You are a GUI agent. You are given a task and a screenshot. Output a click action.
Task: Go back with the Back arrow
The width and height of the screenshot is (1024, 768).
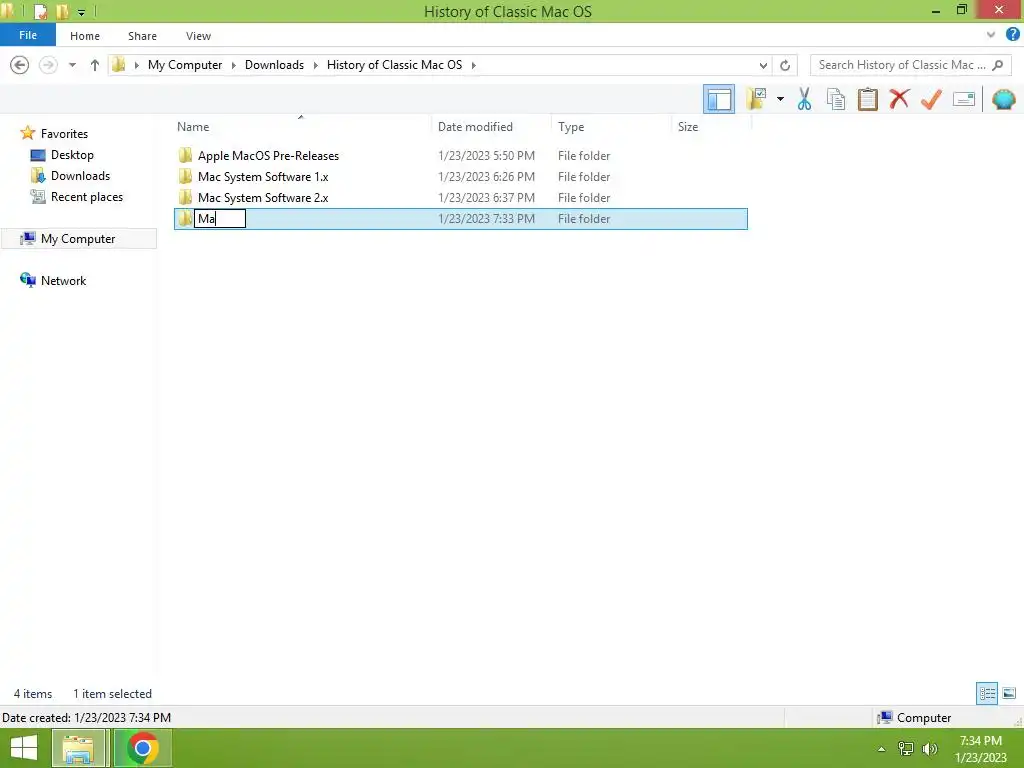click(20, 65)
